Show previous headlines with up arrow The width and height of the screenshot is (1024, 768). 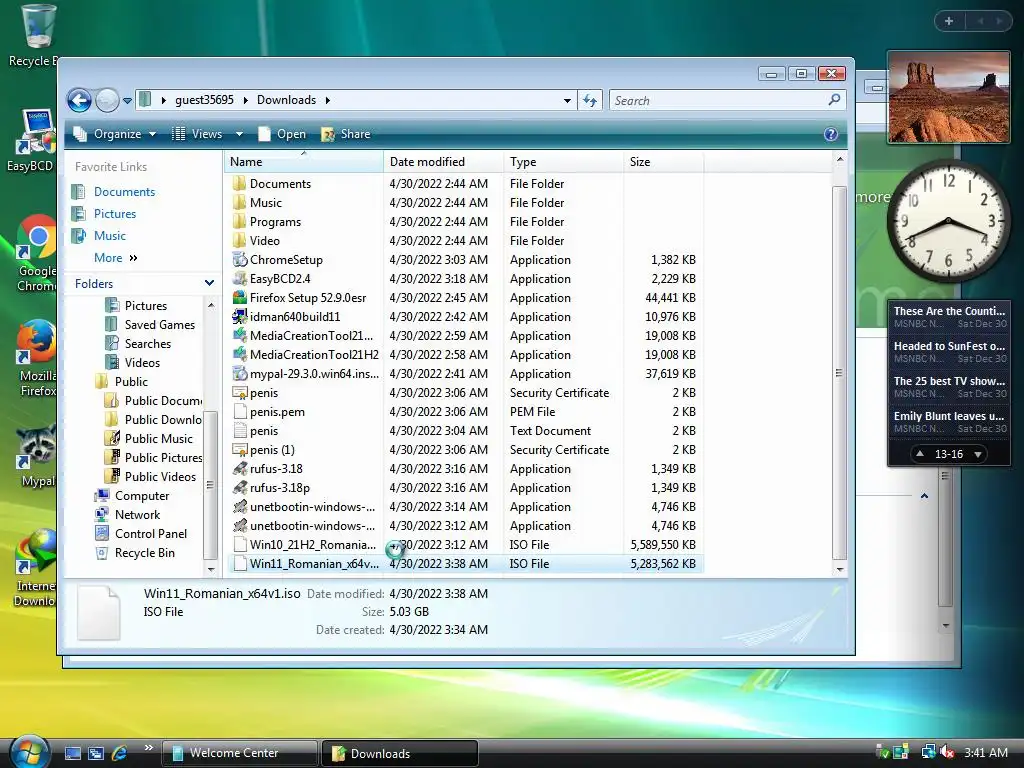tap(920, 454)
